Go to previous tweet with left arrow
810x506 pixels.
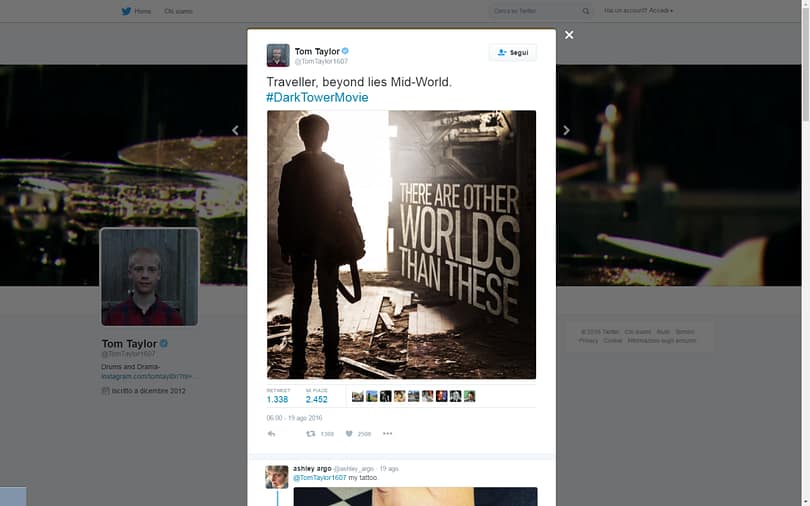(x=235, y=130)
